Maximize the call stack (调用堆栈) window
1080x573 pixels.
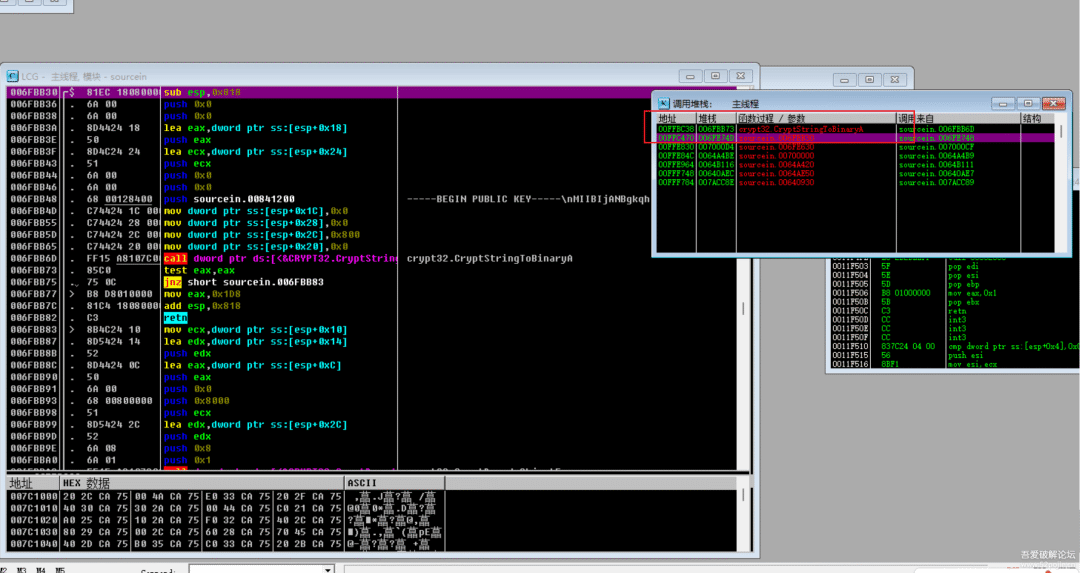(1026, 103)
